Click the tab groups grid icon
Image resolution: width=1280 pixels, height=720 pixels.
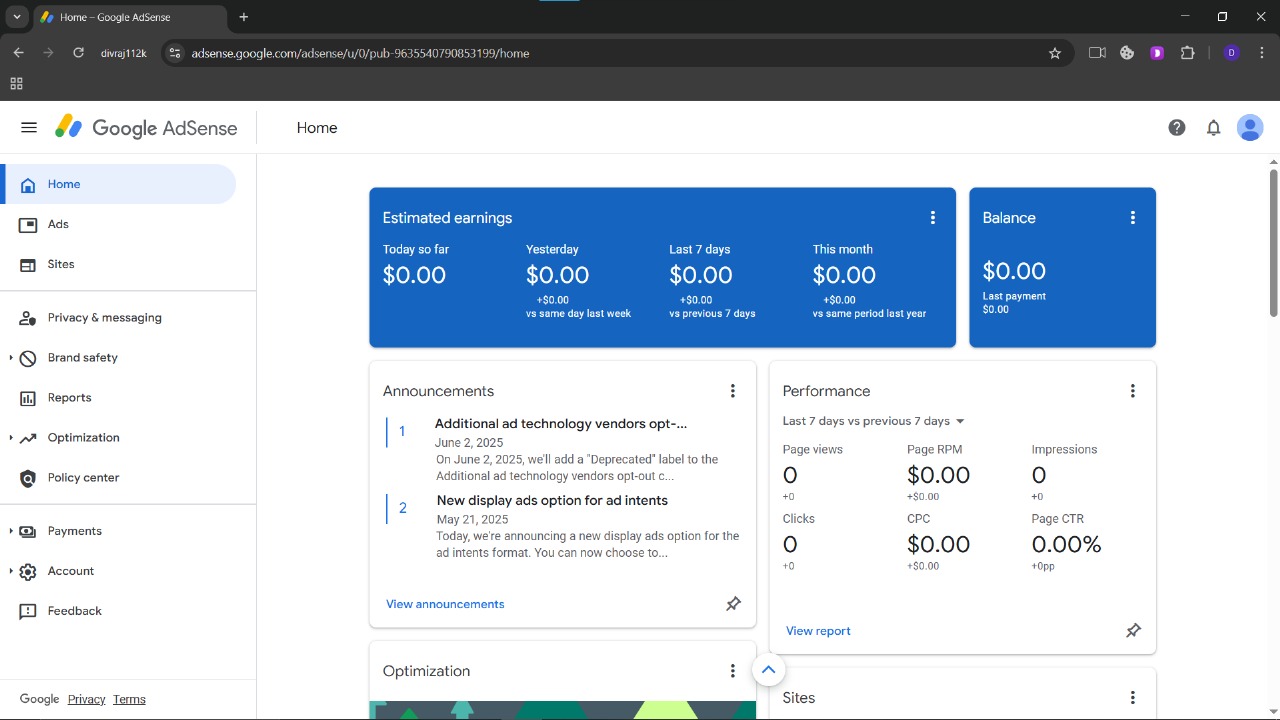16,84
